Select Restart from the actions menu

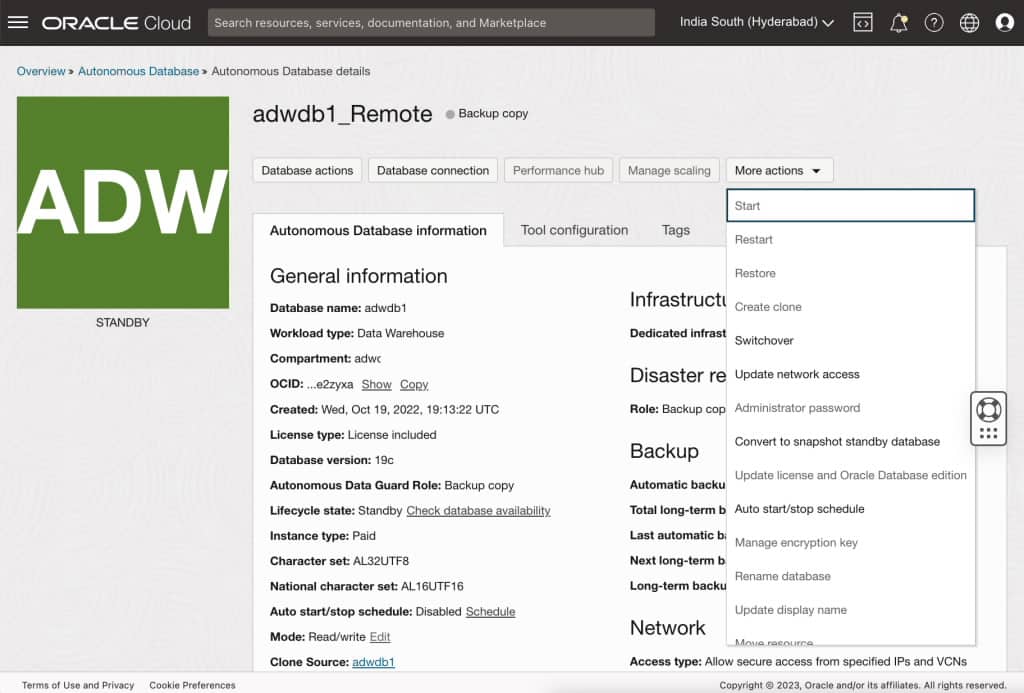click(x=754, y=239)
